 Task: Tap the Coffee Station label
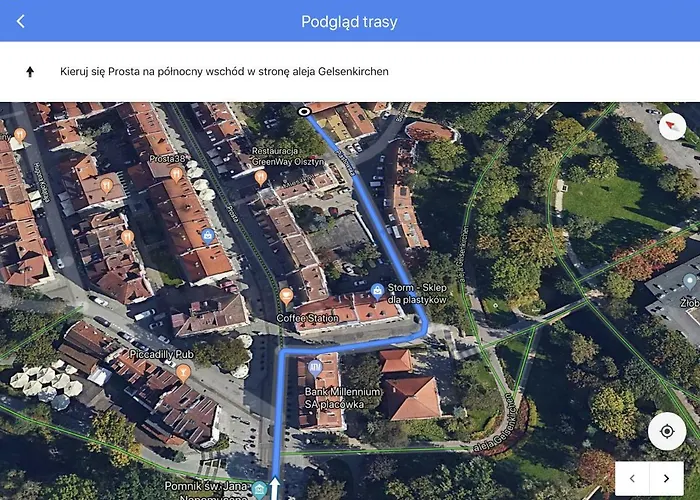(308, 318)
